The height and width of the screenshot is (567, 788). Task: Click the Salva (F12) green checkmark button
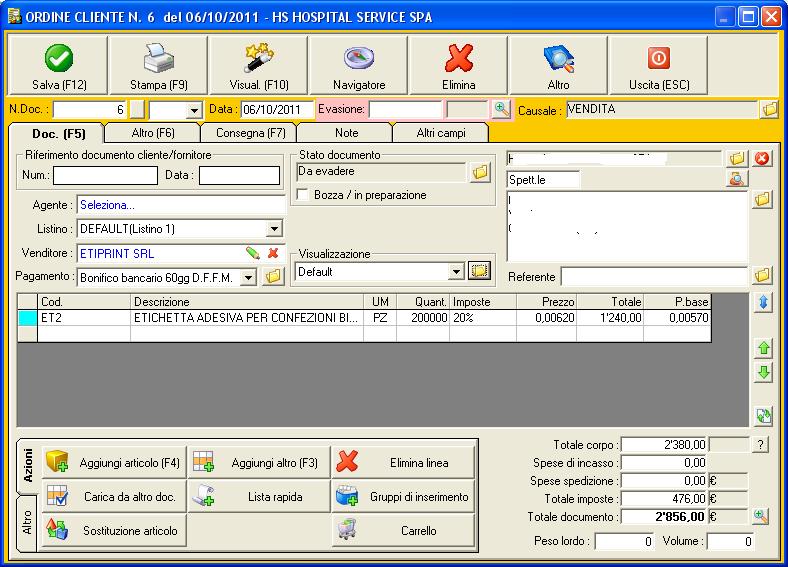59,65
